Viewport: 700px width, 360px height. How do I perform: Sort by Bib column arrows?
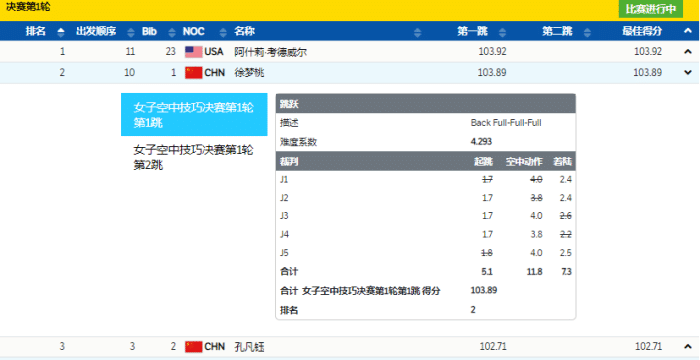(172, 32)
